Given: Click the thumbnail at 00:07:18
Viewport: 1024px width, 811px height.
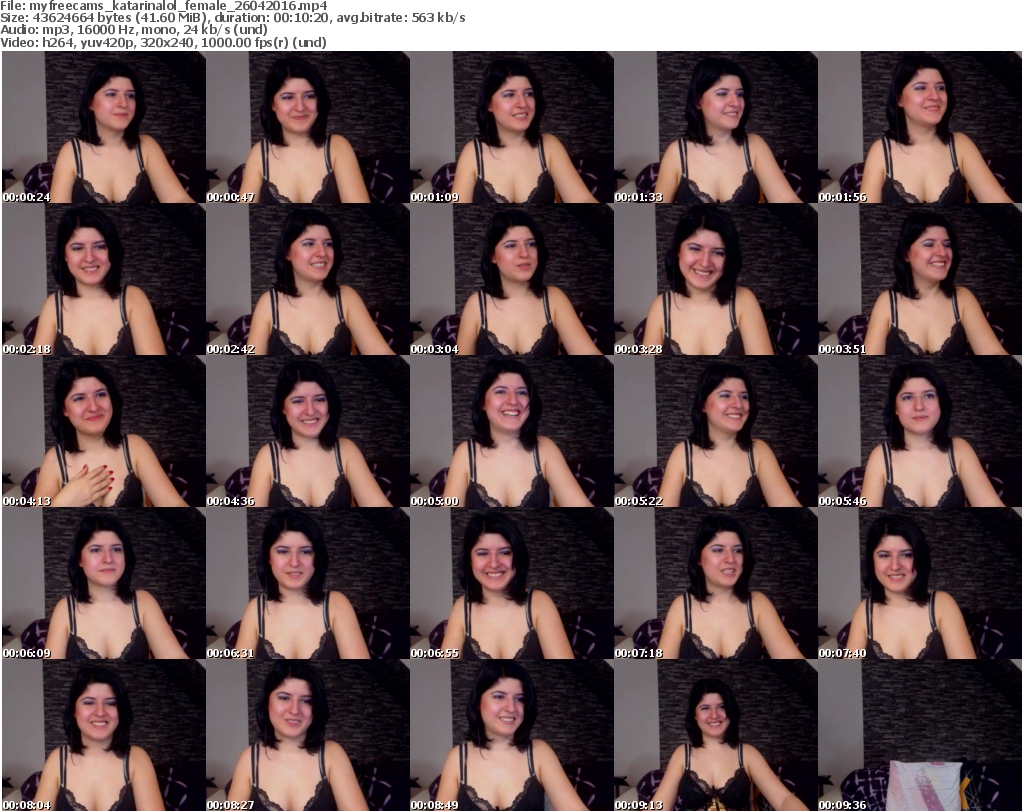Looking at the screenshot, I should pyautogui.click(x=716, y=583).
